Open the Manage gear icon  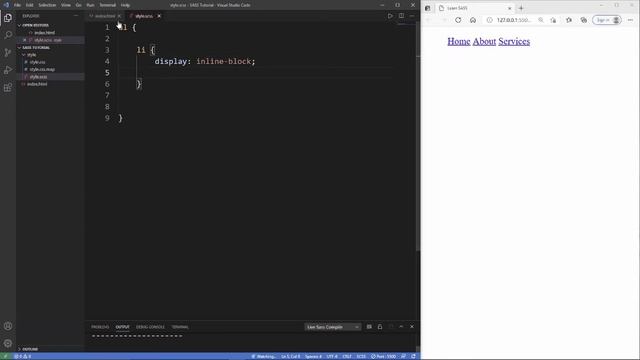click(8, 343)
